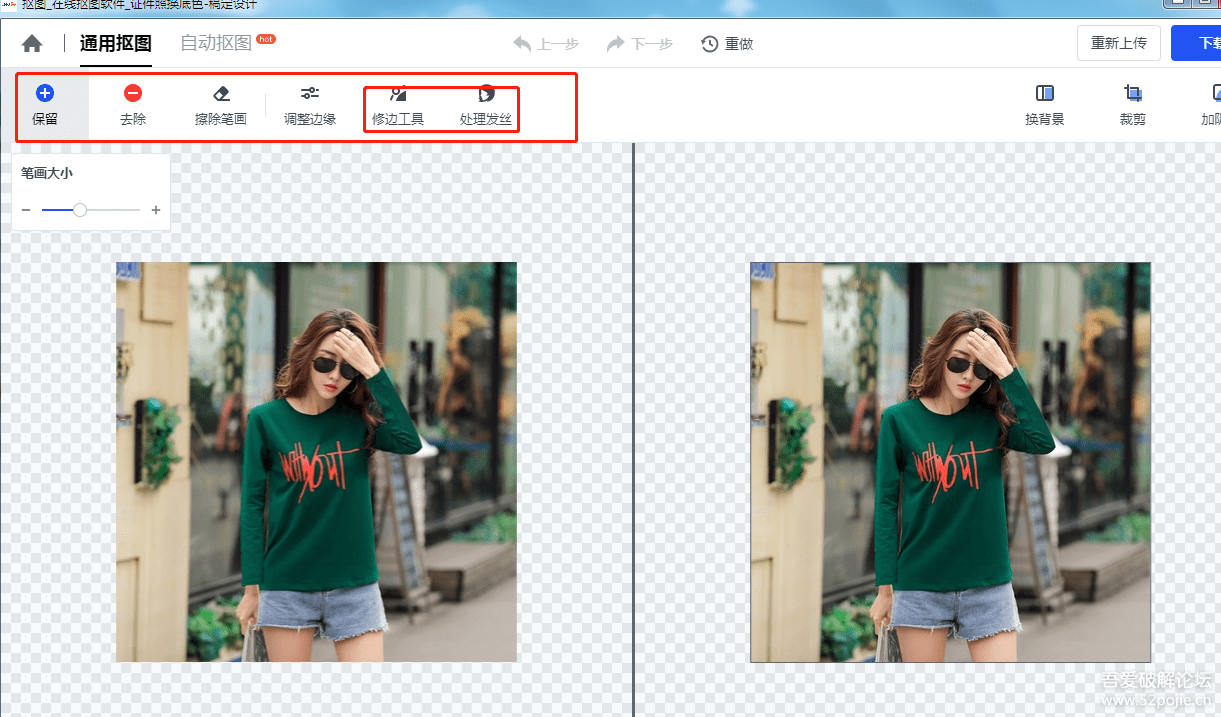Viewport: 1221px width, 717px height.
Task: Select the 擦除笔画 eraser tool
Action: click(x=221, y=105)
